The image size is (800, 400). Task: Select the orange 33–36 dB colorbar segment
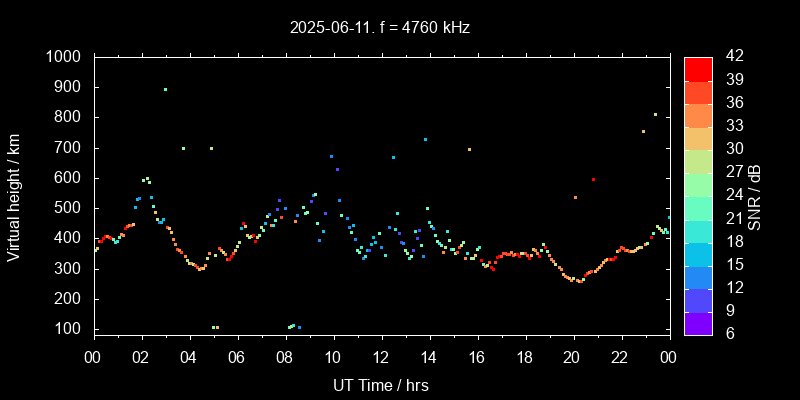pyautogui.click(x=697, y=115)
